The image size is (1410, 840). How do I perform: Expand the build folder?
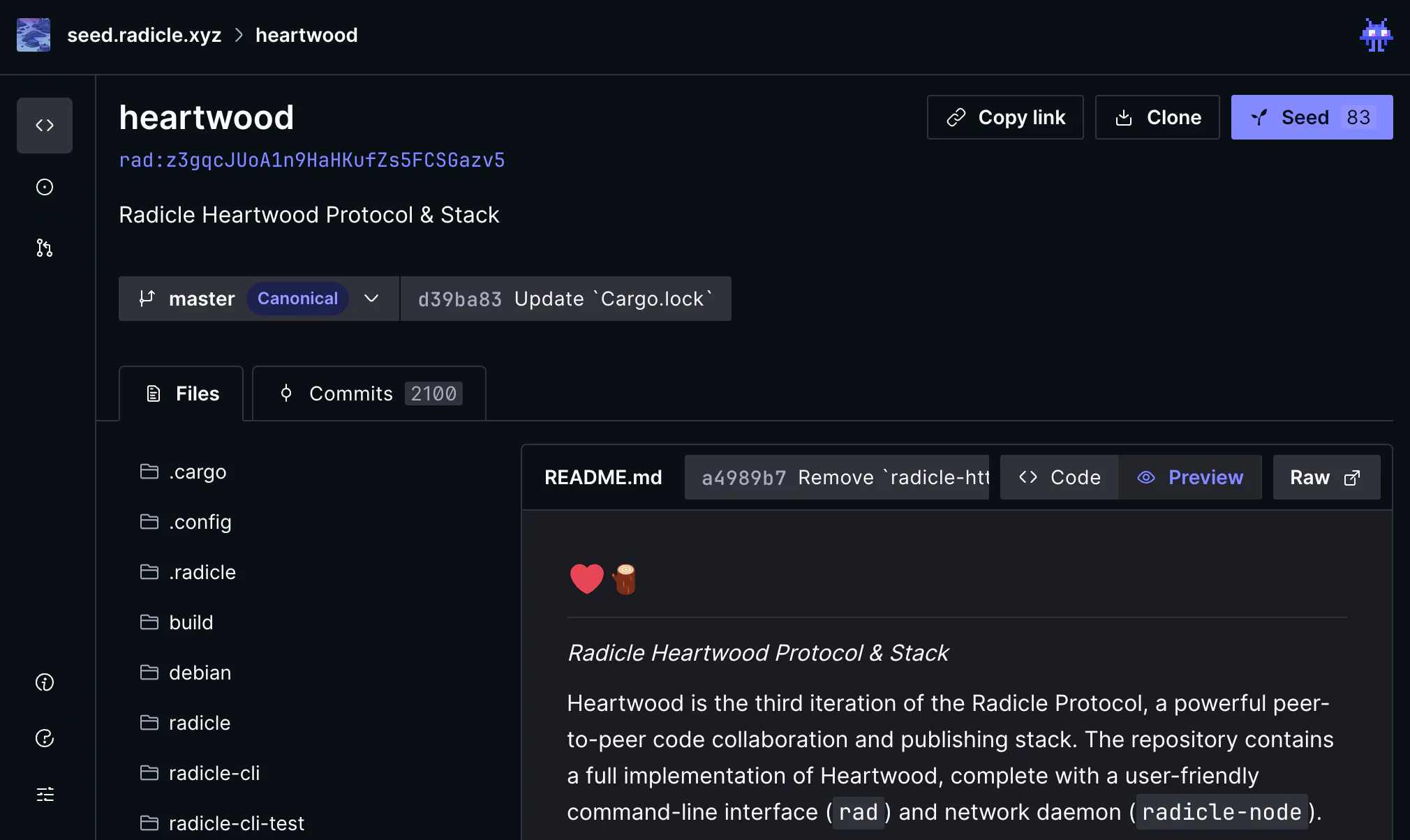(177, 622)
